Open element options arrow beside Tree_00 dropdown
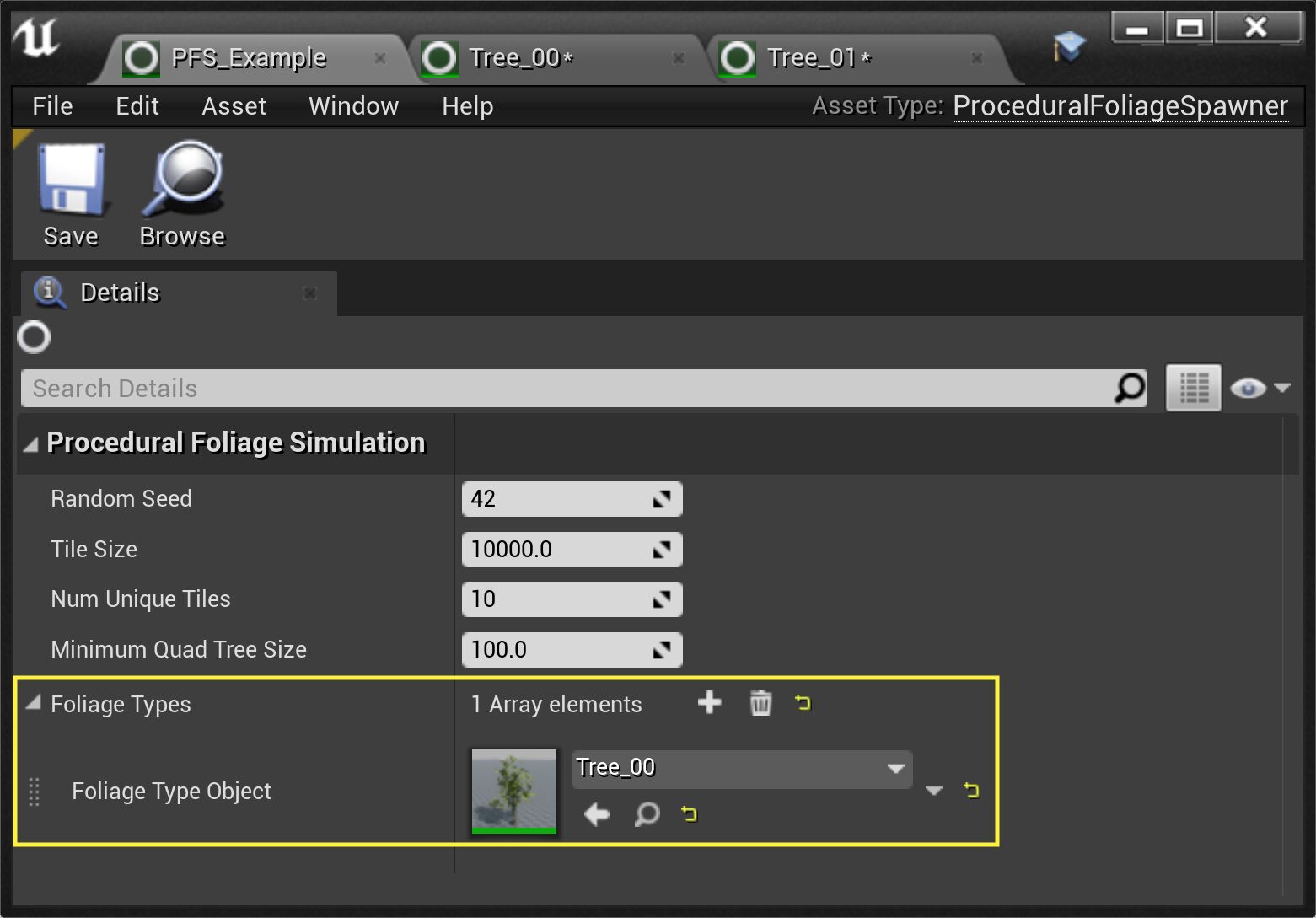Image resolution: width=1316 pixels, height=918 pixels. click(x=933, y=791)
